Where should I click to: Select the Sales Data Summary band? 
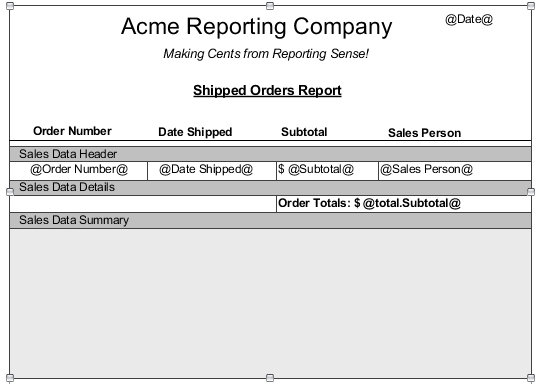coord(270,221)
